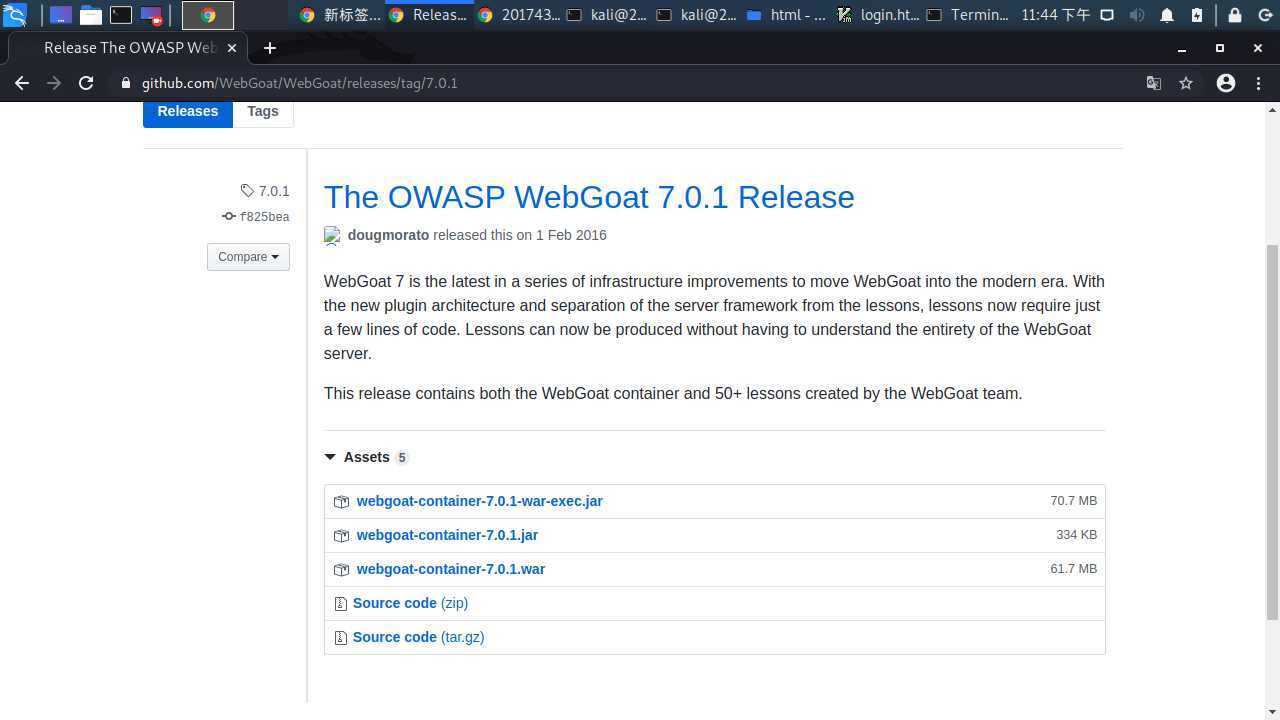This screenshot has width=1280, height=720.
Task: Click the package icon beside webgoat-container-7.0.1.war
Action: pyautogui.click(x=341, y=570)
